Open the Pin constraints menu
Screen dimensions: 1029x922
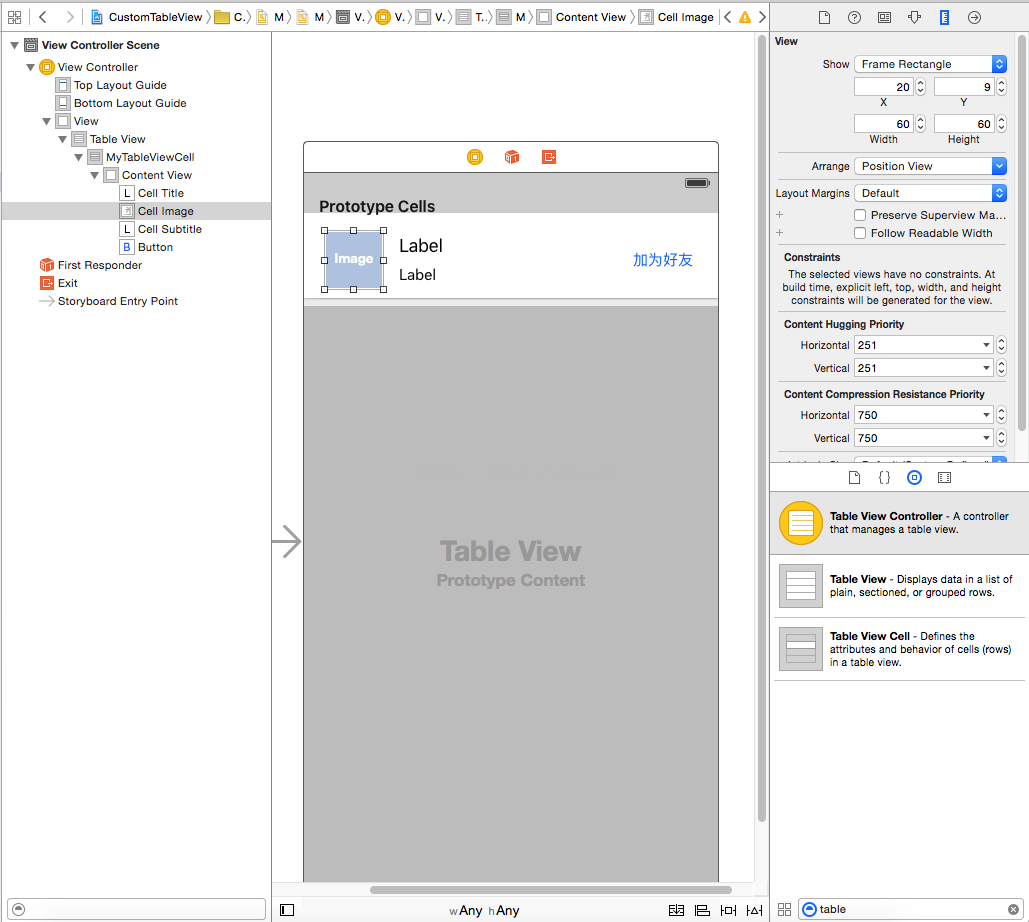728,910
